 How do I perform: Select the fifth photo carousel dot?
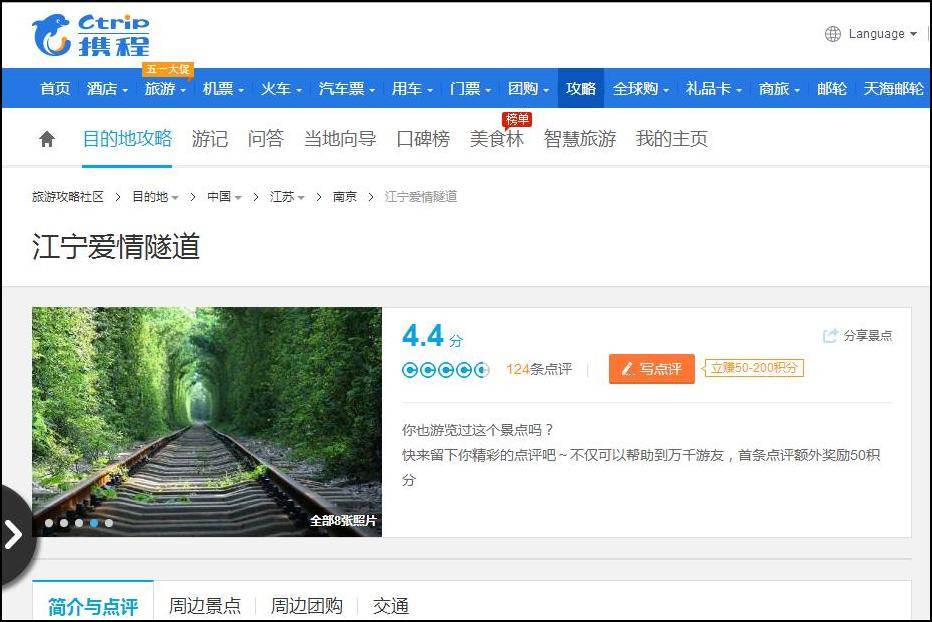[x=109, y=523]
